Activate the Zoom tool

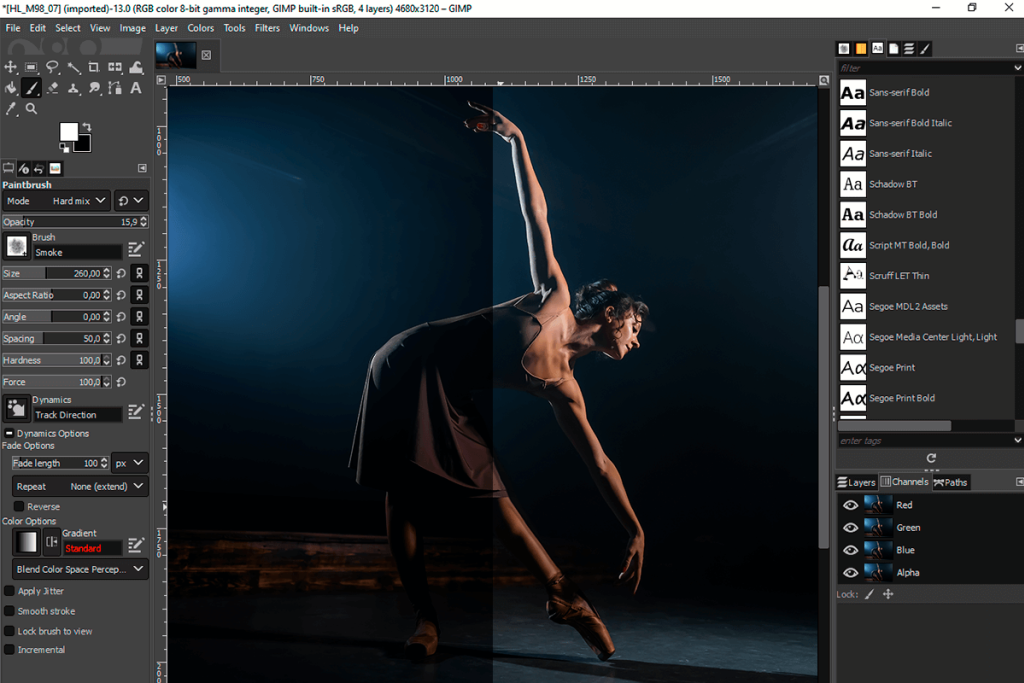31,108
